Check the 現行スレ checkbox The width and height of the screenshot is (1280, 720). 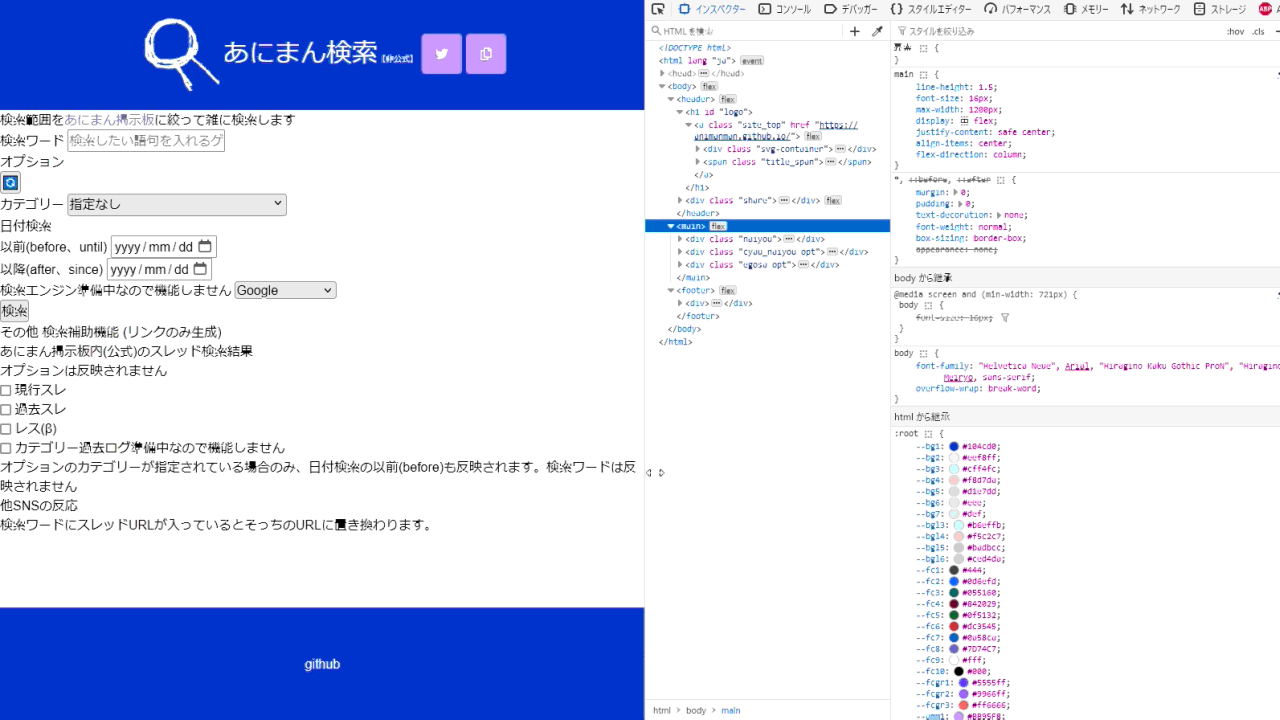6,390
